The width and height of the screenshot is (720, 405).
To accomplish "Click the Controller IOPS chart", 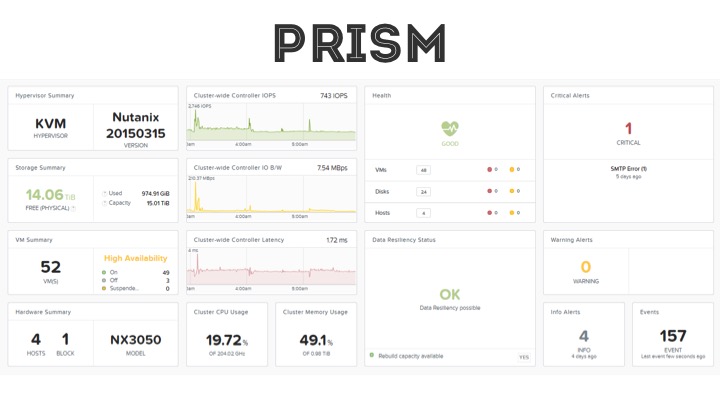I will pos(271,123).
